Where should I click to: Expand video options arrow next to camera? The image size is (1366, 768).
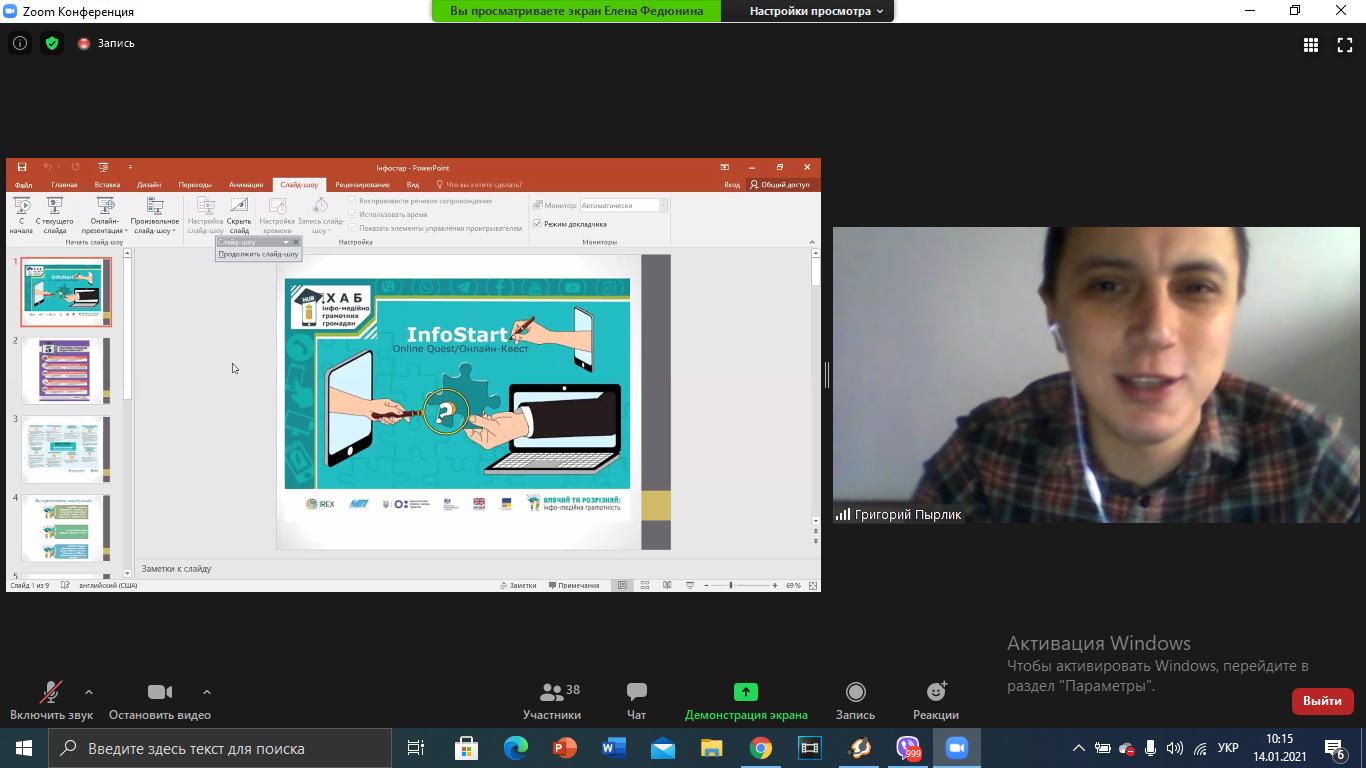pos(207,692)
